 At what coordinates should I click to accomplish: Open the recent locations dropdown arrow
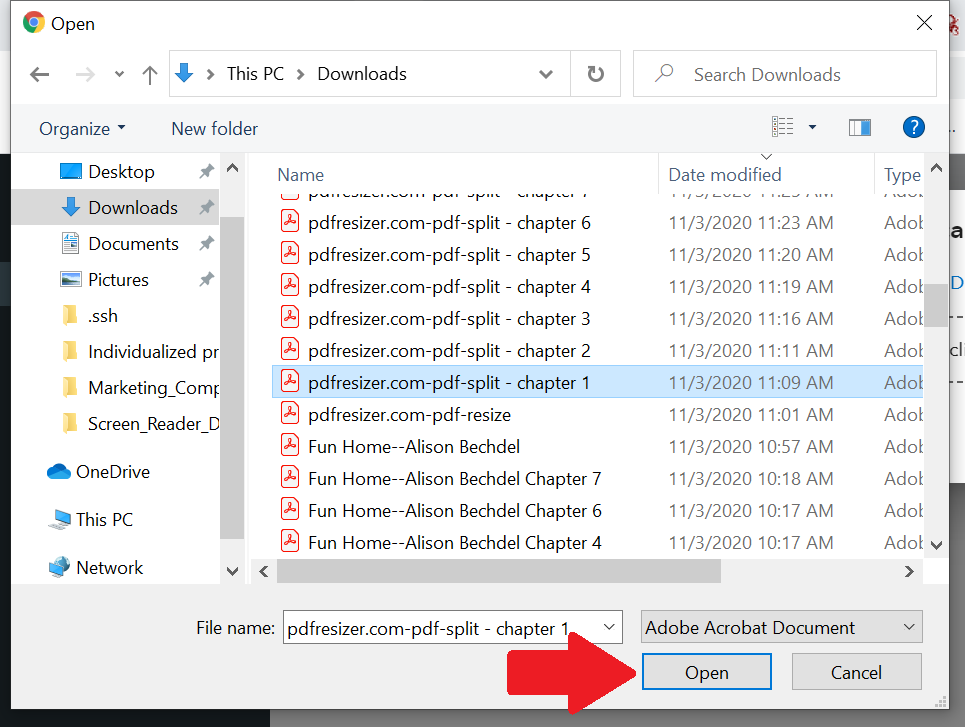tap(120, 75)
